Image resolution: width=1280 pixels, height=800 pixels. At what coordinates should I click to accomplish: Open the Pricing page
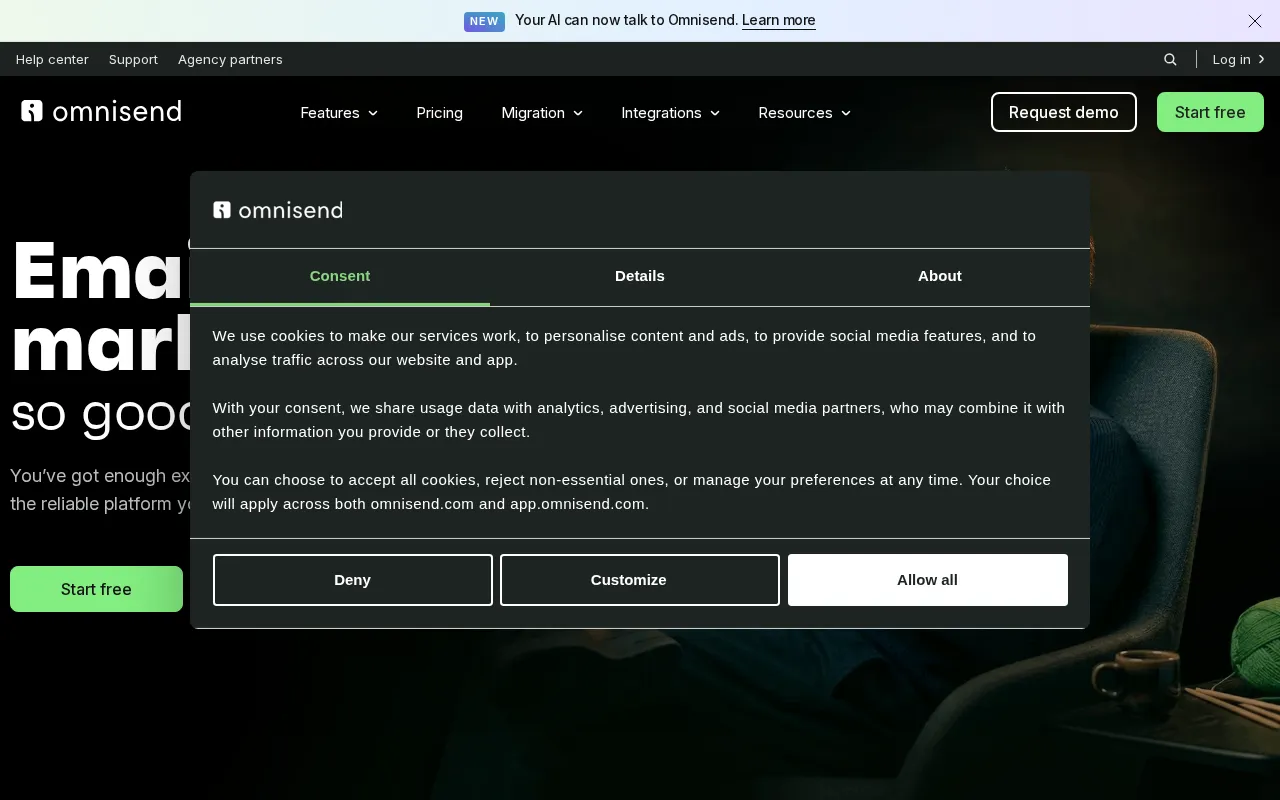click(x=440, y=113)
